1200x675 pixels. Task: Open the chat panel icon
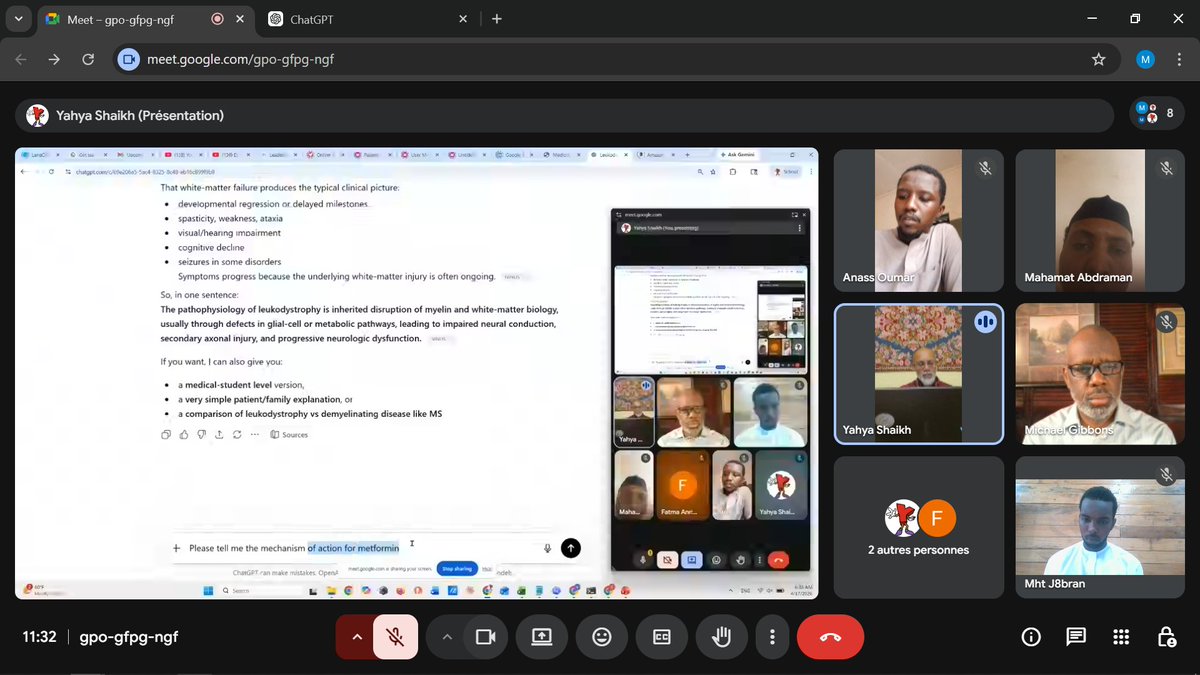pyautogui.click(x=1076, y=637)
